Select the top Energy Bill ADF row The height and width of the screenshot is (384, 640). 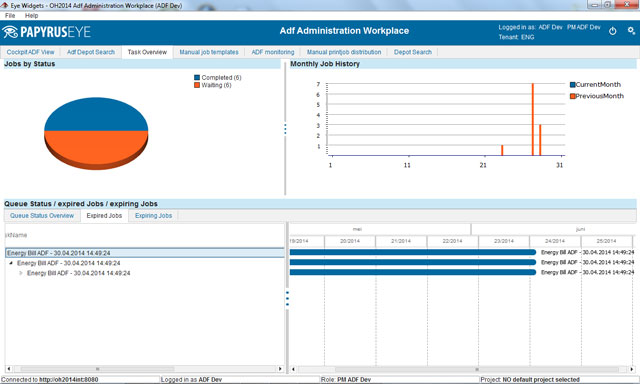pos(145,253)
